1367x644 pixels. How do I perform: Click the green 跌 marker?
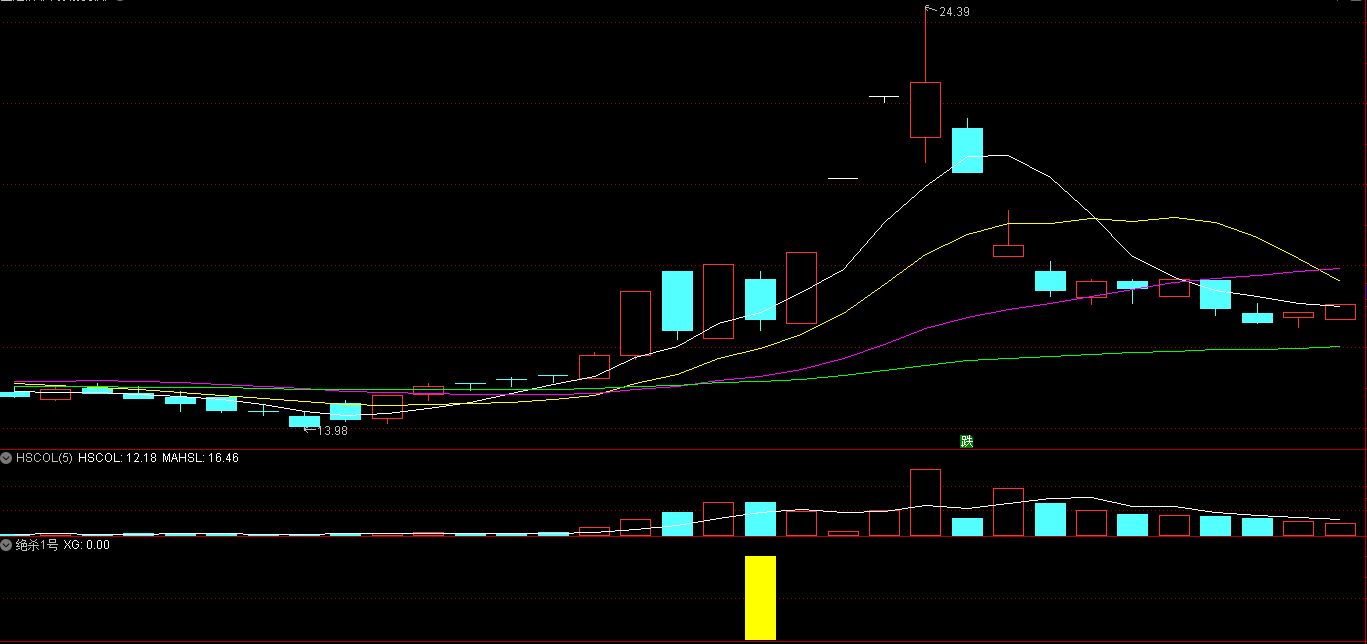coord(966,441)
